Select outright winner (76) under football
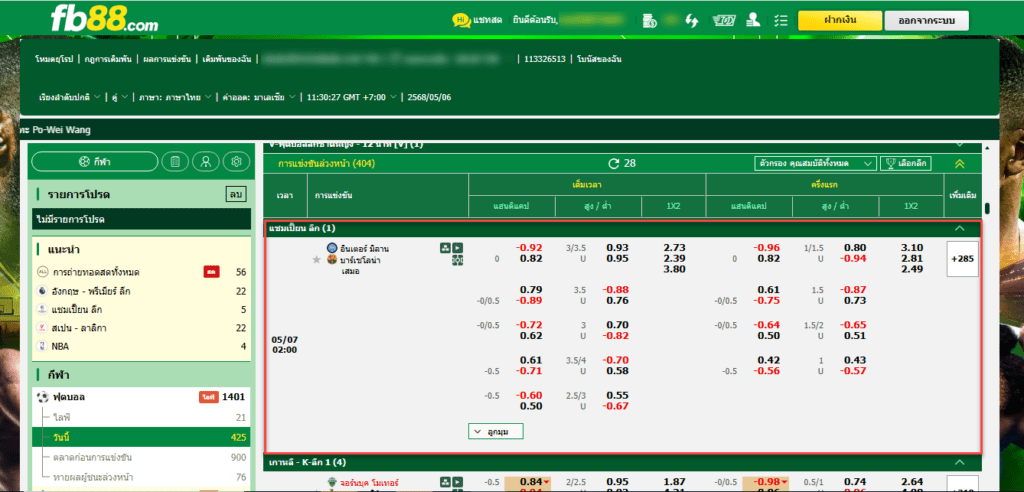Screen dimensions: 1024x492 [x=141, y=477]
